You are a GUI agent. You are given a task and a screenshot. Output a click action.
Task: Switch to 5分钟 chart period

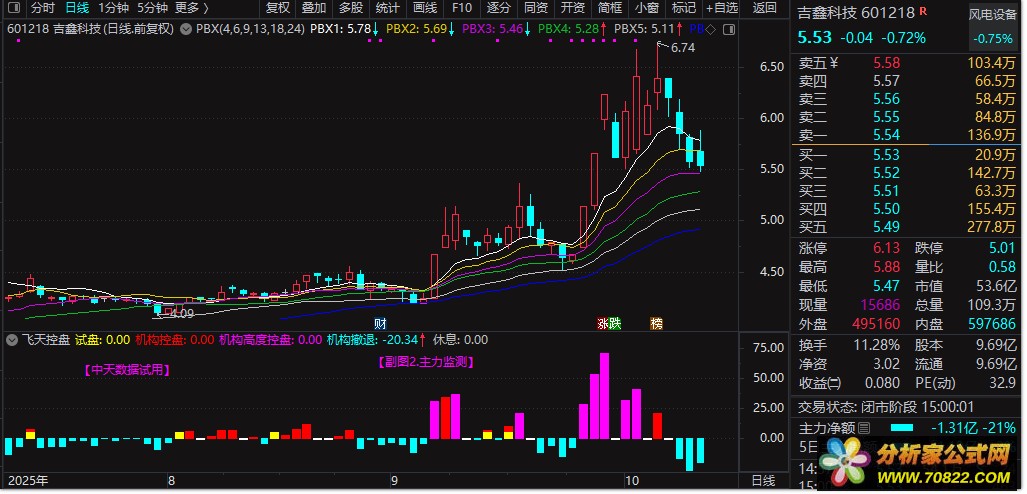[153, 8]
